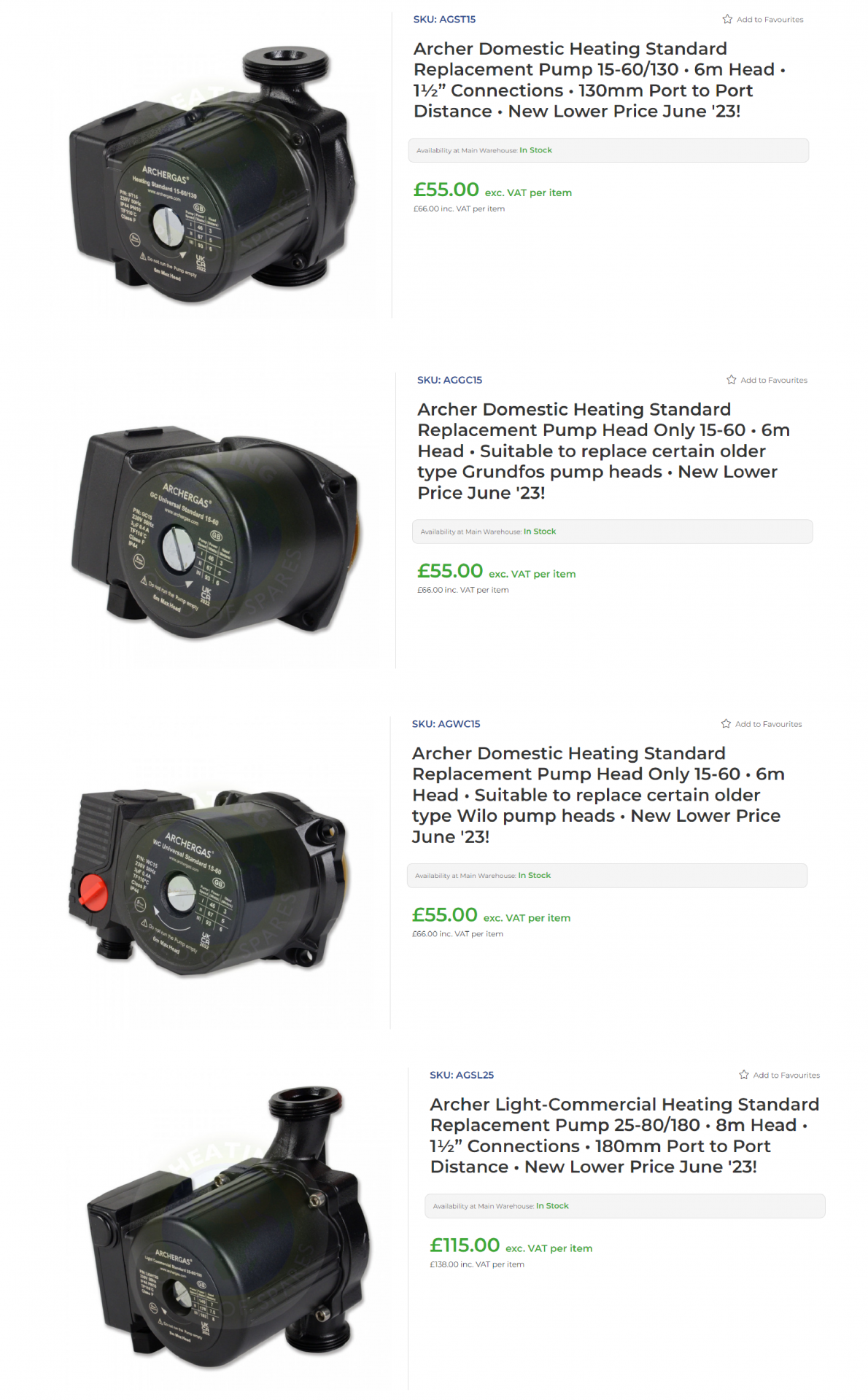Click the favourites star for SKU AGGC15
868x1400 pixels.
point(731,379)
